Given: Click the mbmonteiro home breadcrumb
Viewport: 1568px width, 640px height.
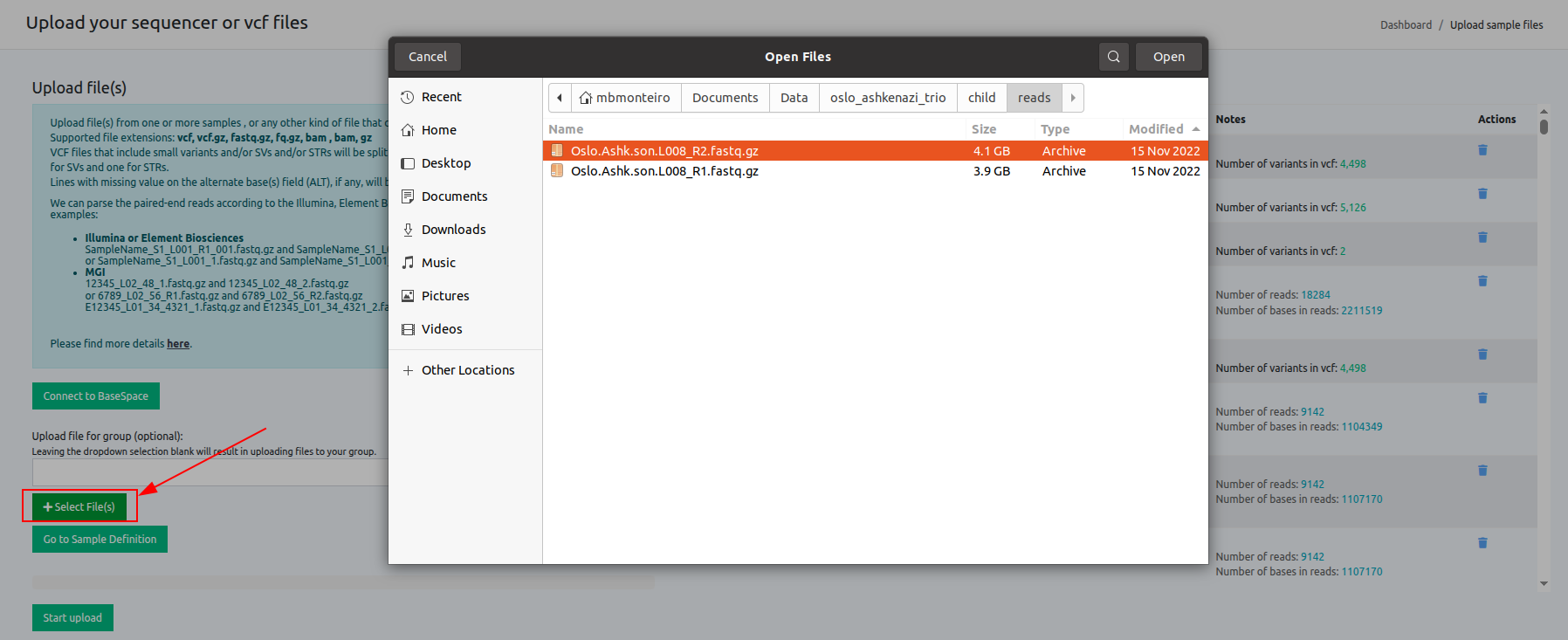Looking at the screenshot, I should 625,98.
